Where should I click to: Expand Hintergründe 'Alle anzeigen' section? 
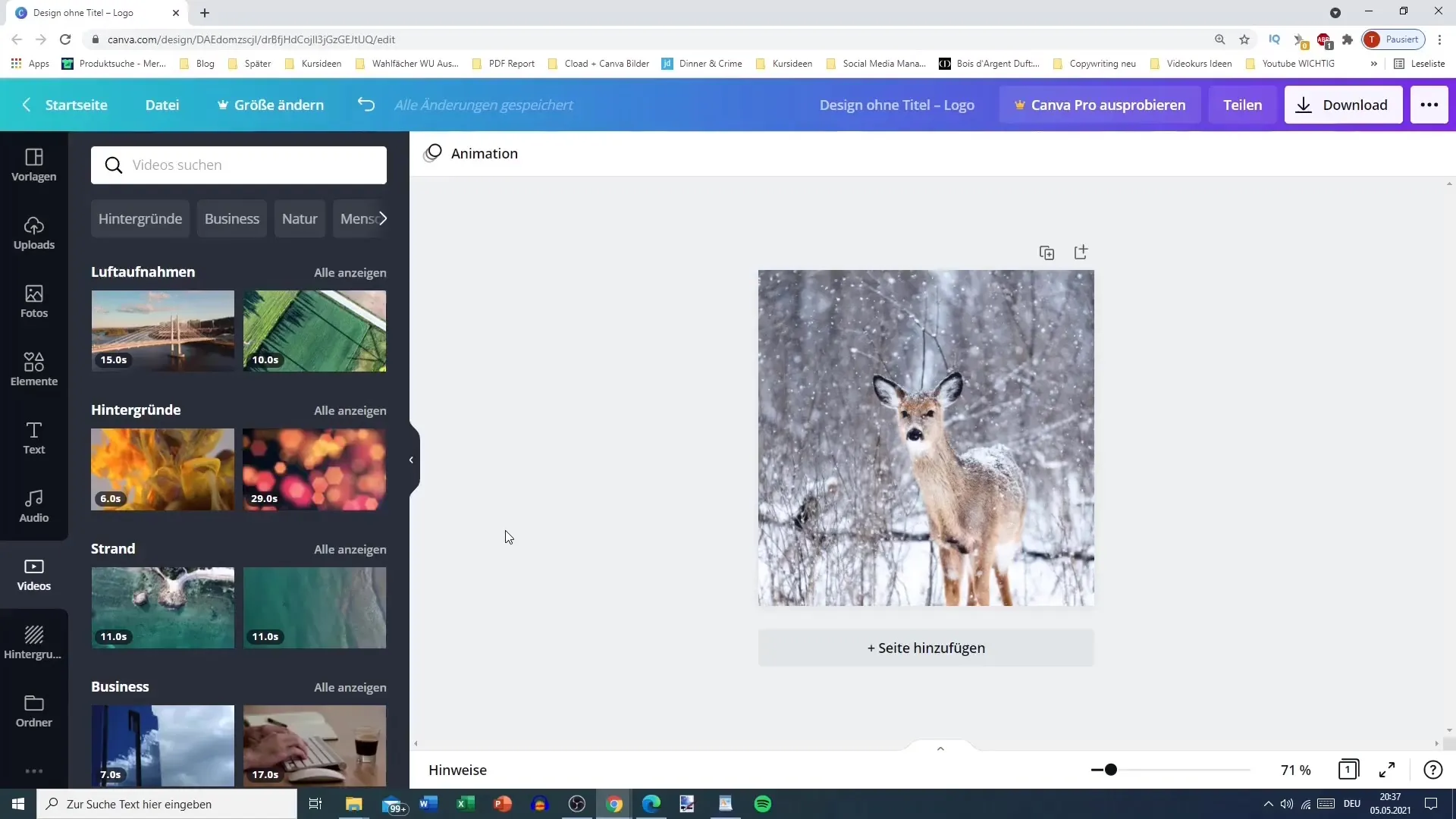(x=350, y=410)
